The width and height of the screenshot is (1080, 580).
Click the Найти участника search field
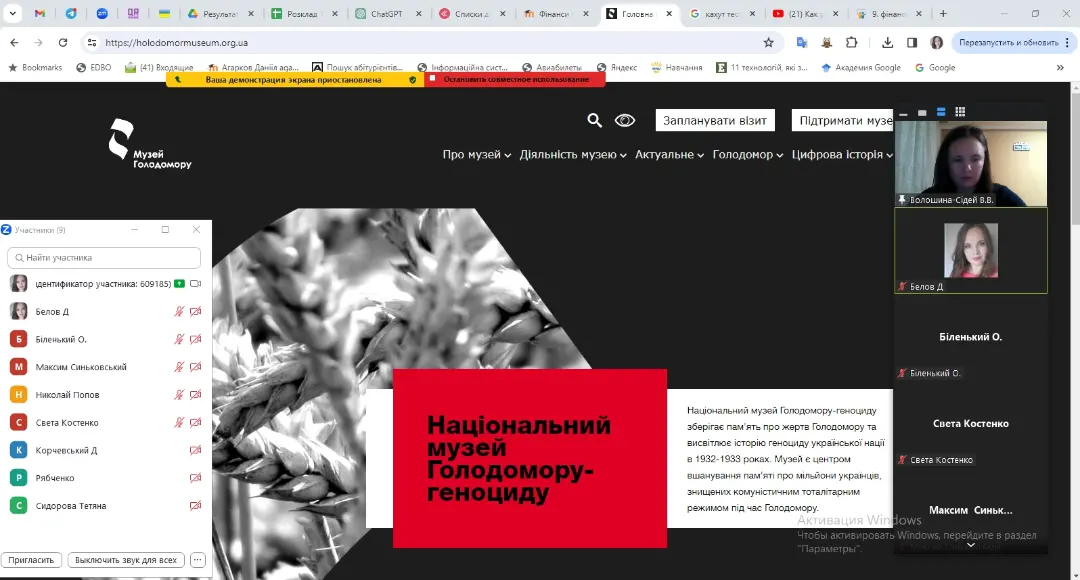pos(104,258)
